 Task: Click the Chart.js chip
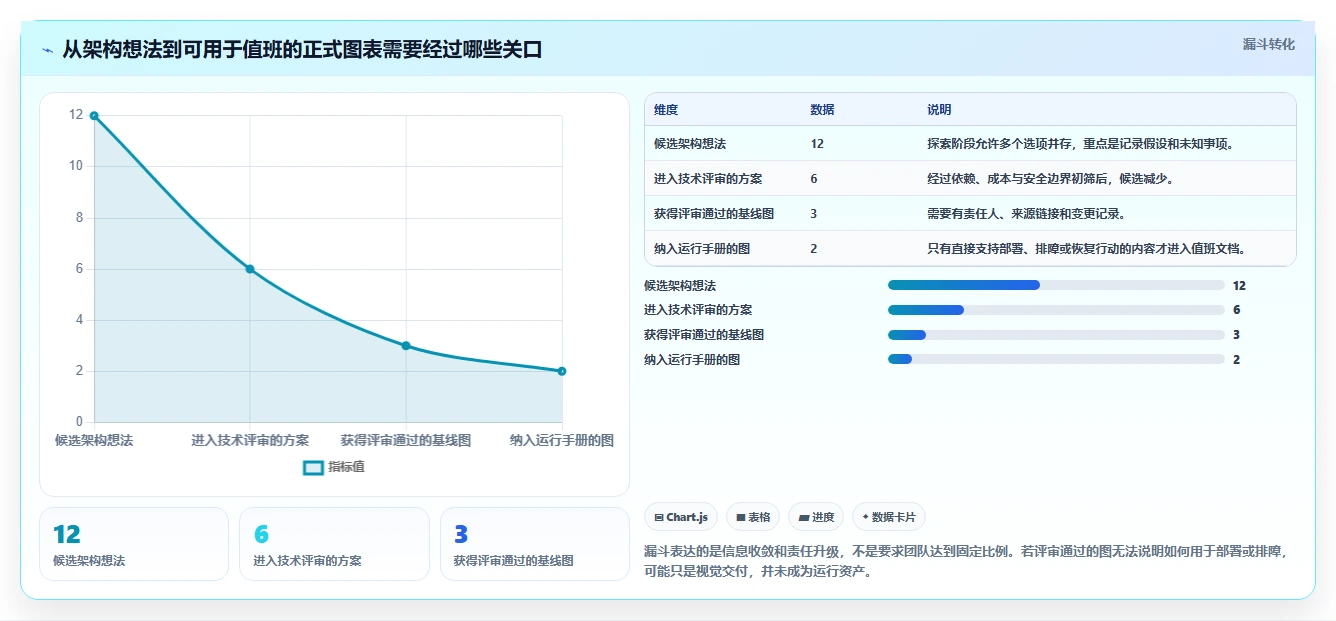681,517
